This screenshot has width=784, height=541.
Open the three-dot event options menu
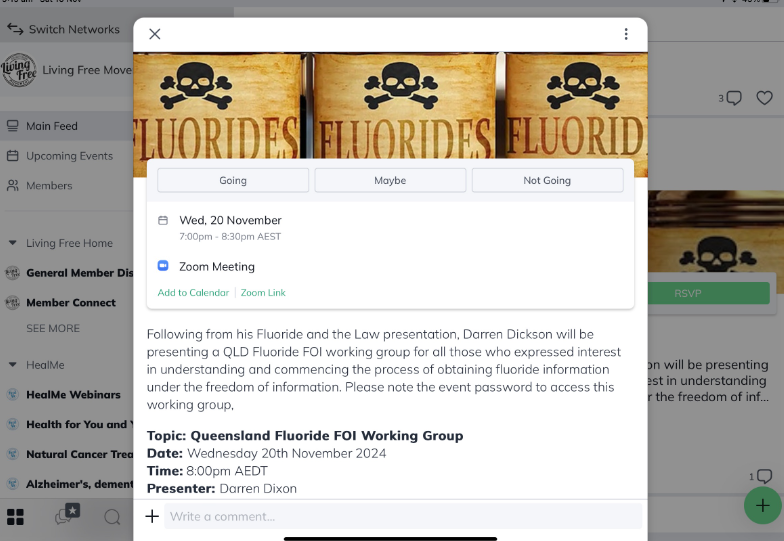(x=626, y=34)
